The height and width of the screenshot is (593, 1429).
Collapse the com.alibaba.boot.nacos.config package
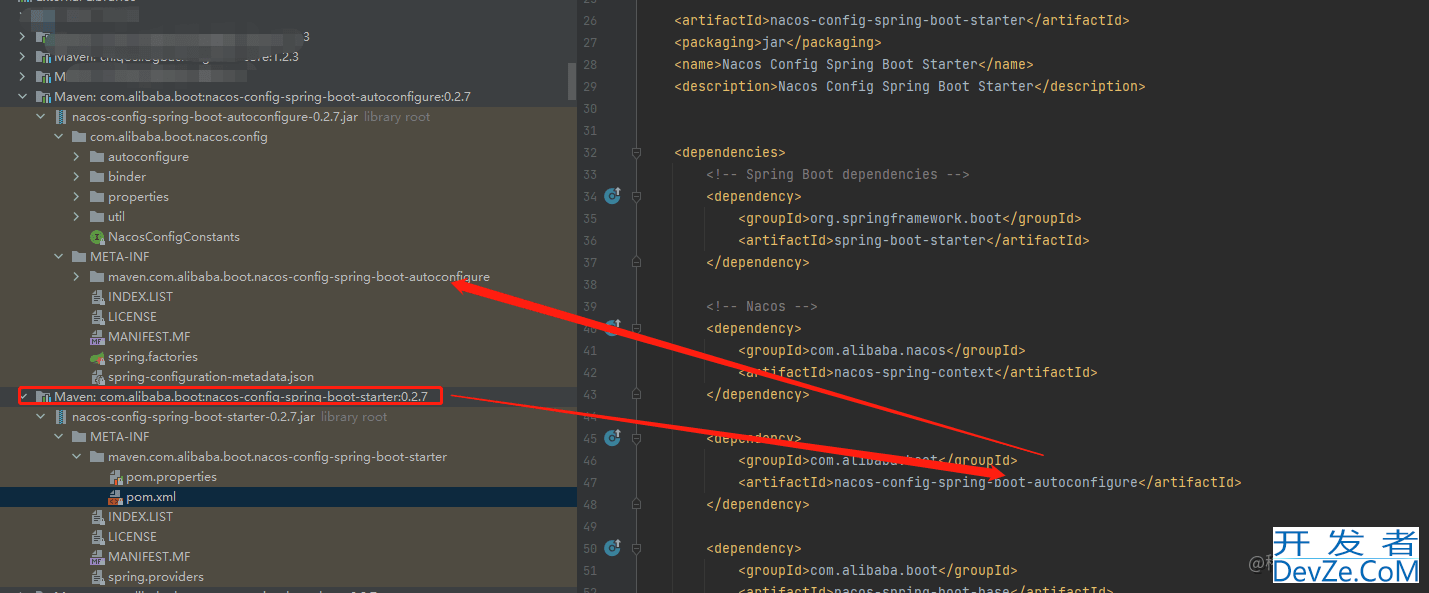coord(58,137)
